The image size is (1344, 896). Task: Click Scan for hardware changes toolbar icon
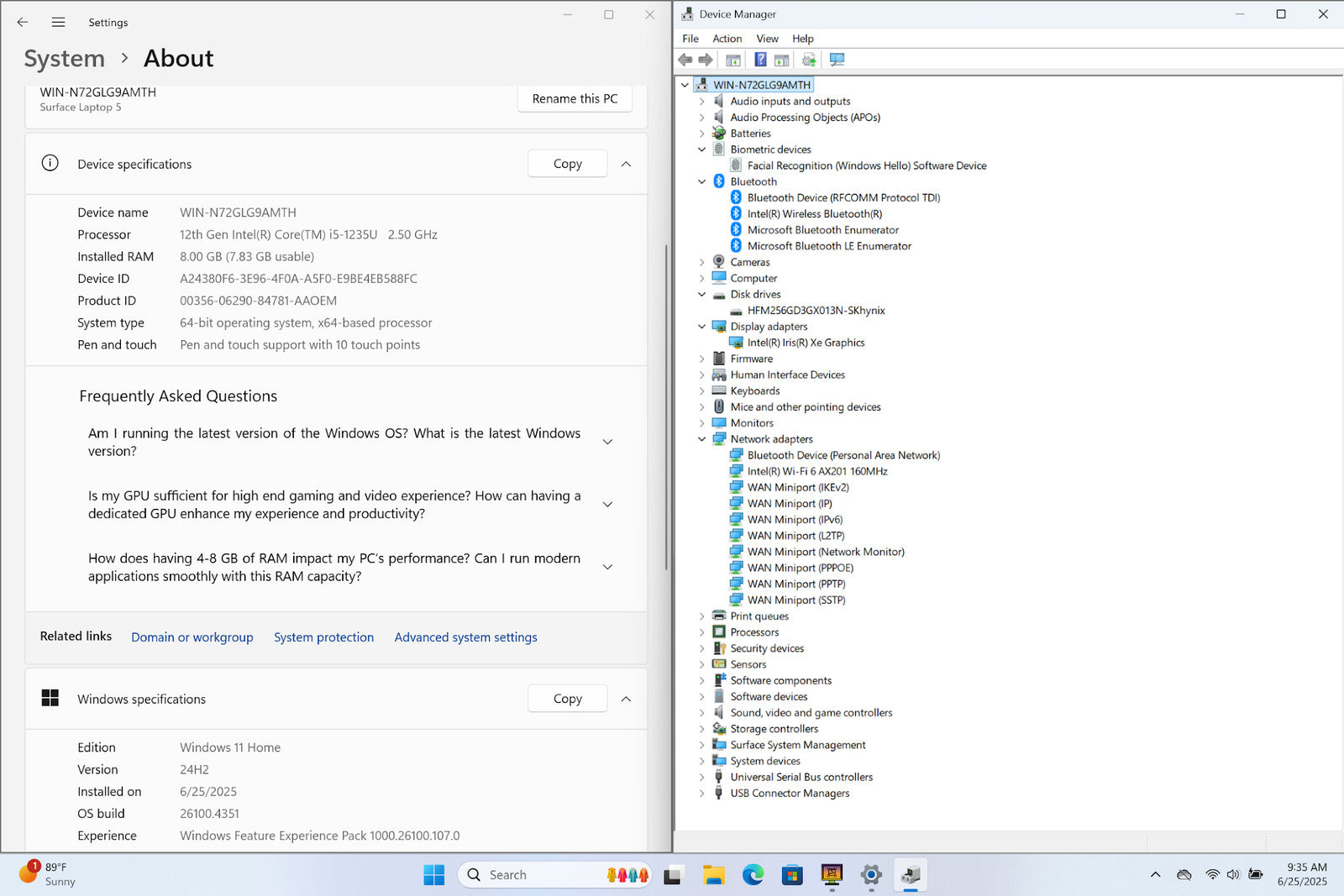click(837, 60)
